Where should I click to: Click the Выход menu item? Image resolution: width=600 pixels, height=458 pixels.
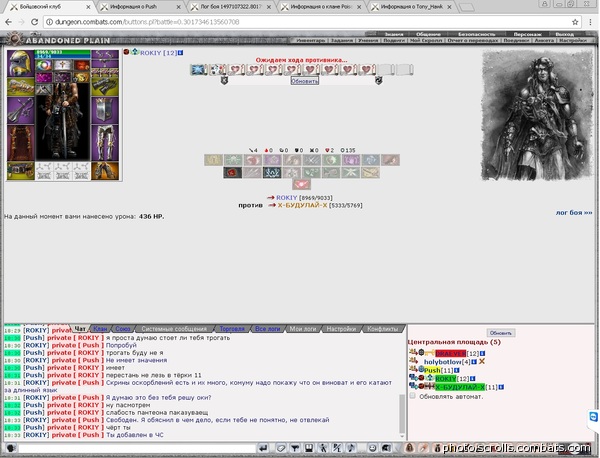click(564, 34)
